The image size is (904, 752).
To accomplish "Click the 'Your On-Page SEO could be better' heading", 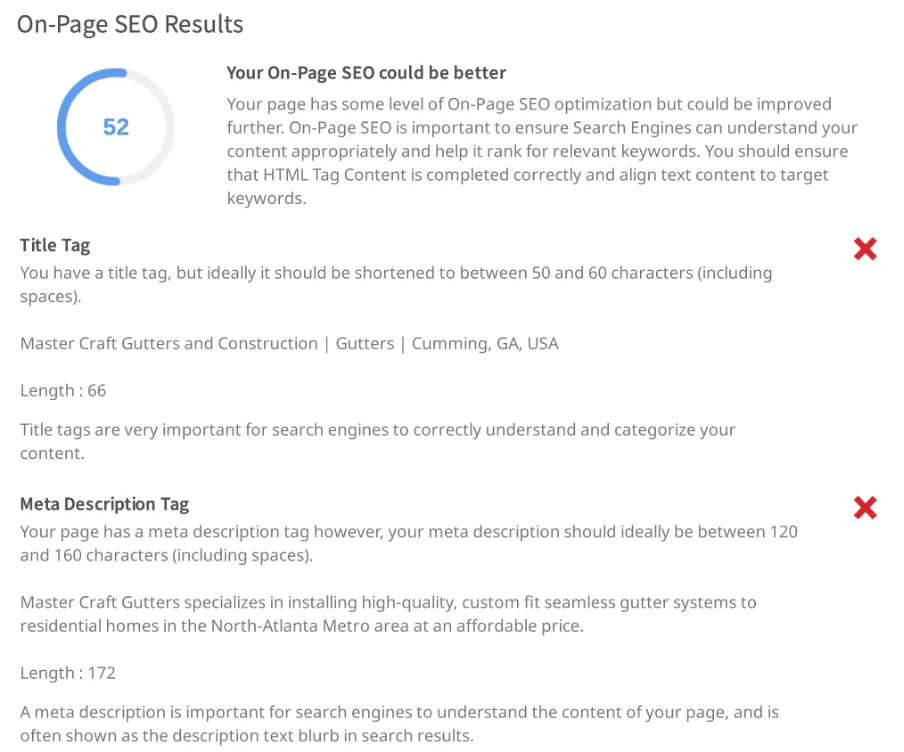I will coord(366,73).
